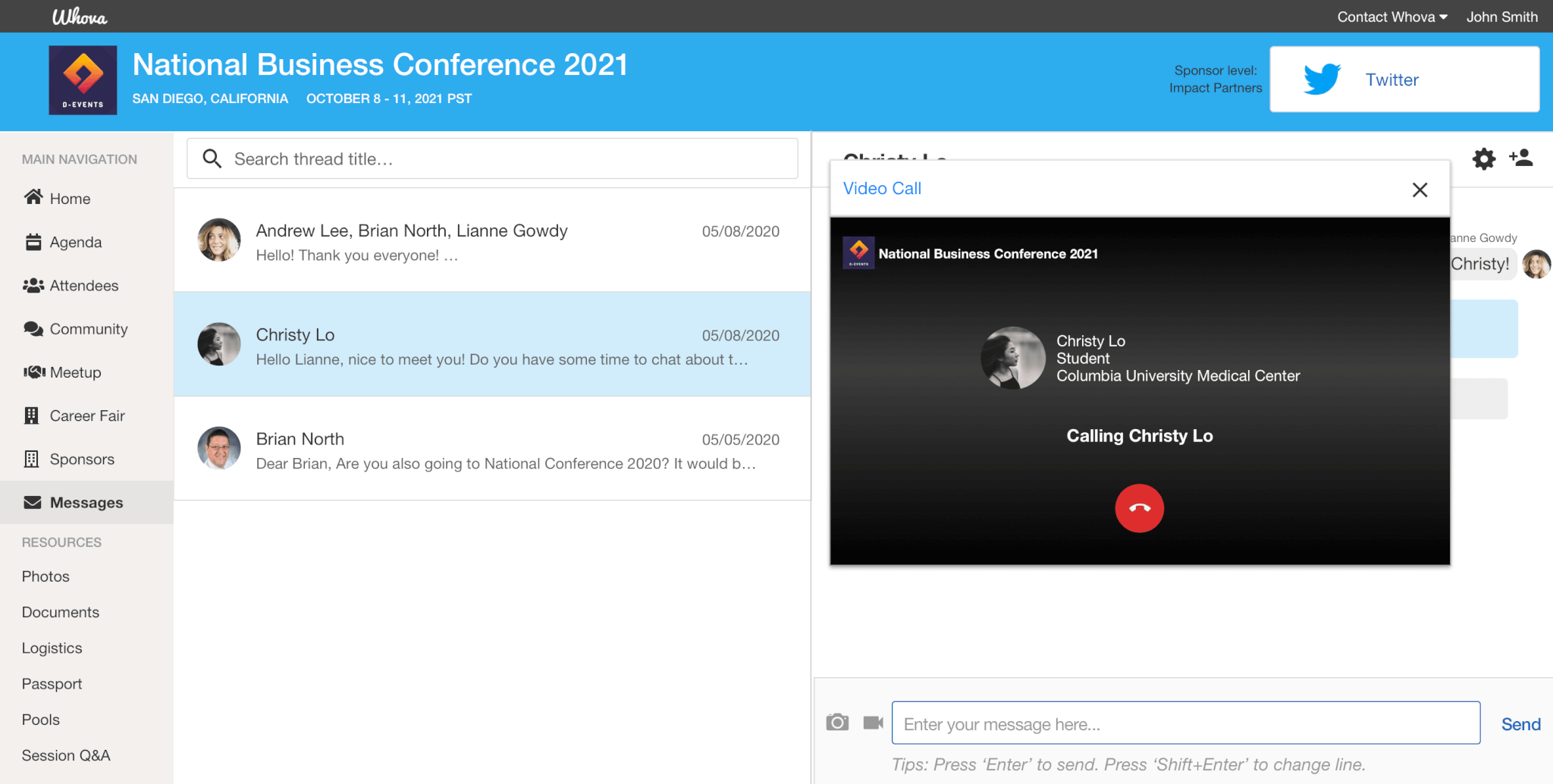The height and width of the screenshot is (784, 1553).
Task: Click the red hang up call button
Action: pos(1139,508)
